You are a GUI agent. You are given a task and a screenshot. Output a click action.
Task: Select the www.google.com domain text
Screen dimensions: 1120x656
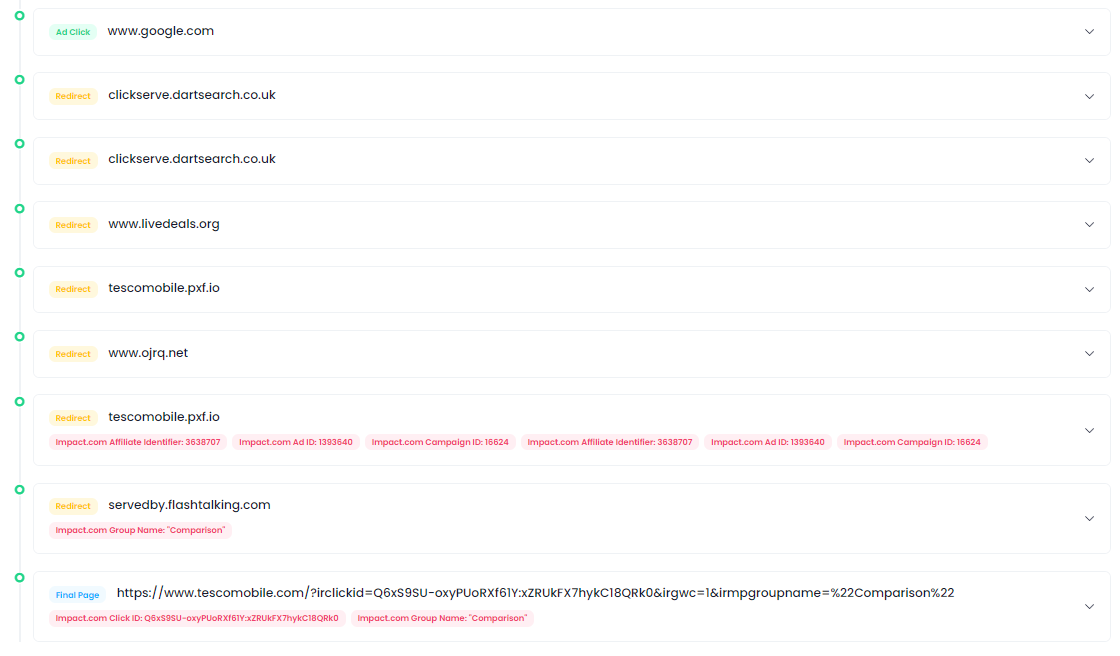(x=161, y=31)
